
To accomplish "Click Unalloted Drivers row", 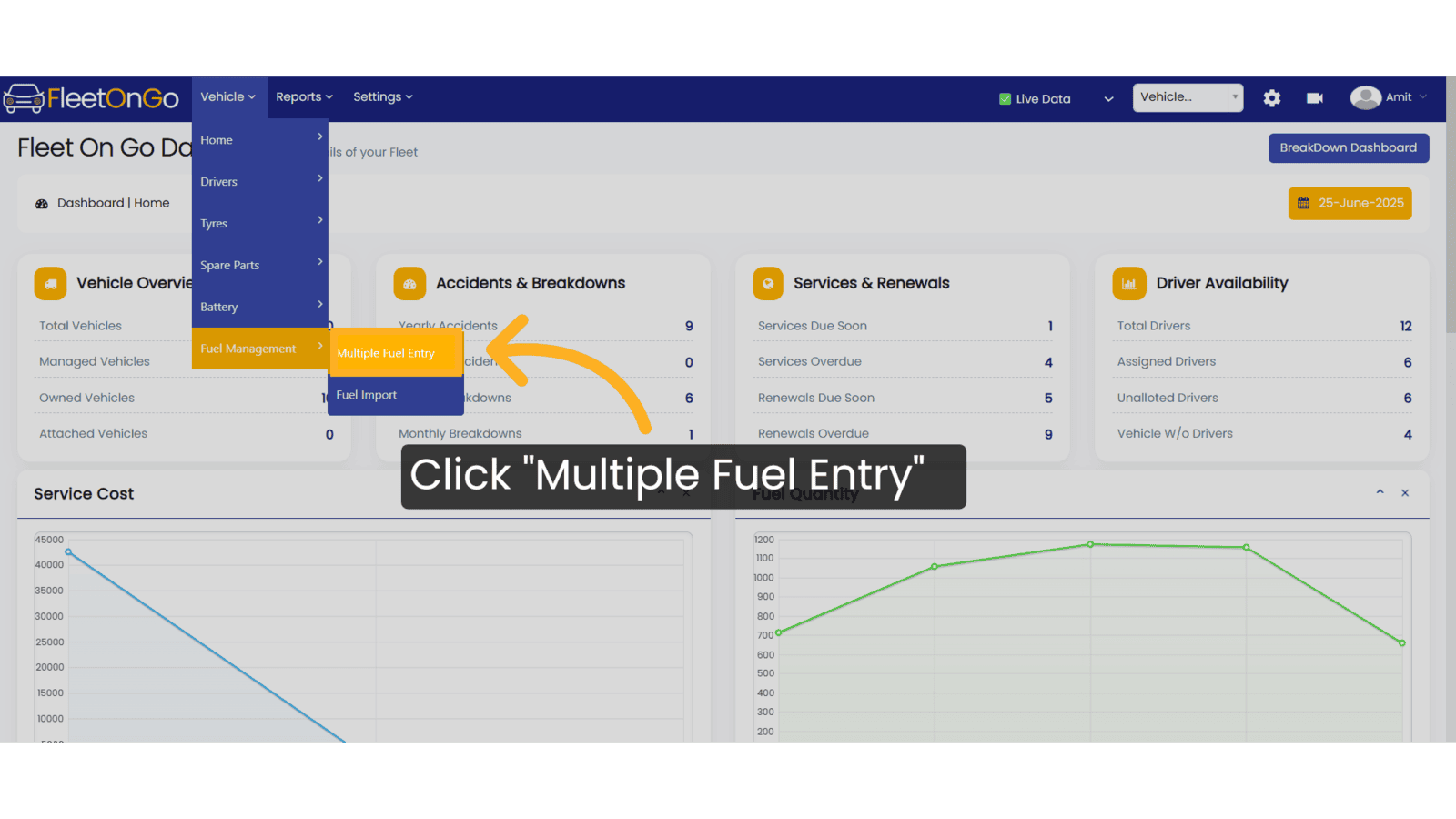I will pyautogui.click(x=1264, y=398).
